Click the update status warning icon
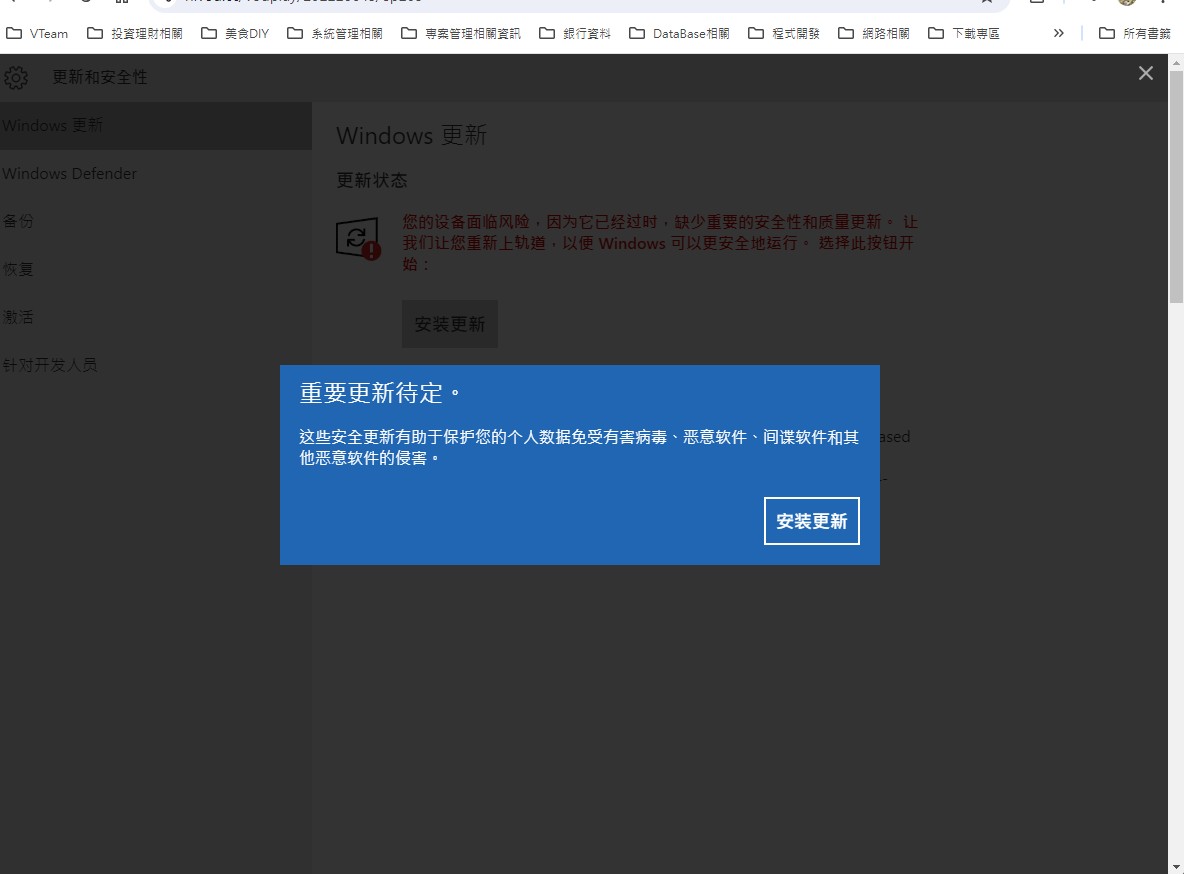The image size is (1184, 874). [x=358, y=239]
